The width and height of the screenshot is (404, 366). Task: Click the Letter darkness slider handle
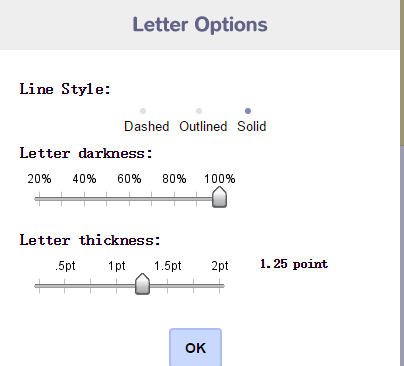point(219,197)
